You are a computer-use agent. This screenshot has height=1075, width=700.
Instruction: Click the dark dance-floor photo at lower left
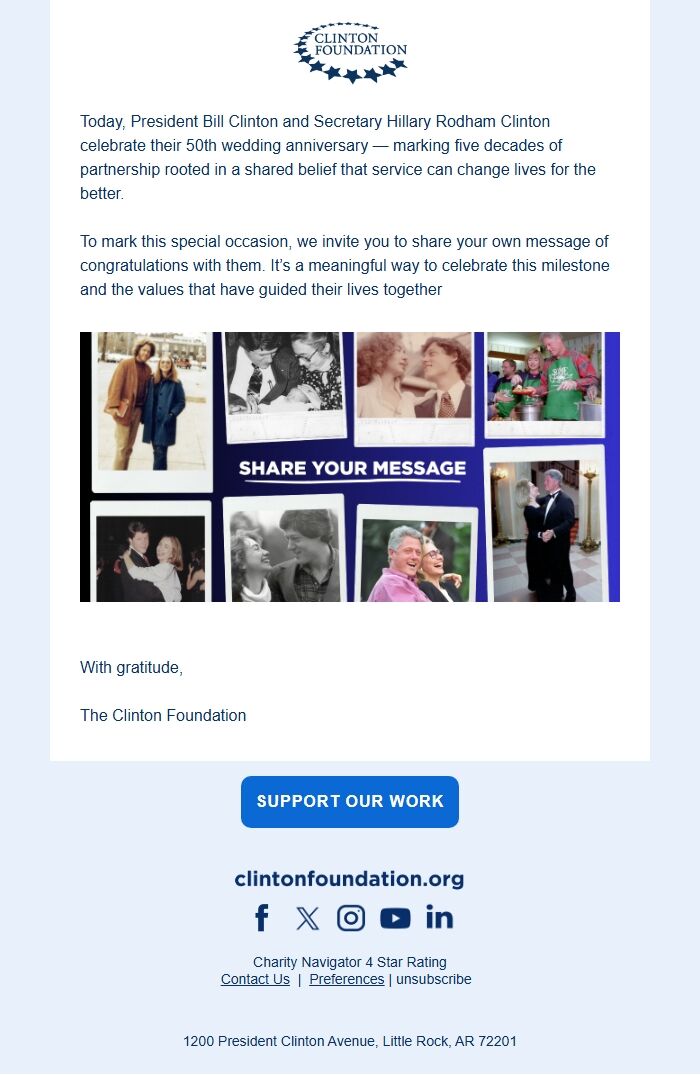(151, 553)
